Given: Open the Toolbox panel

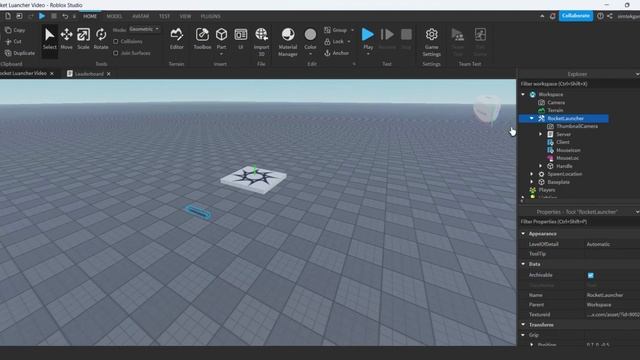Looking at the screenshot, I should [x=202, y=38].
